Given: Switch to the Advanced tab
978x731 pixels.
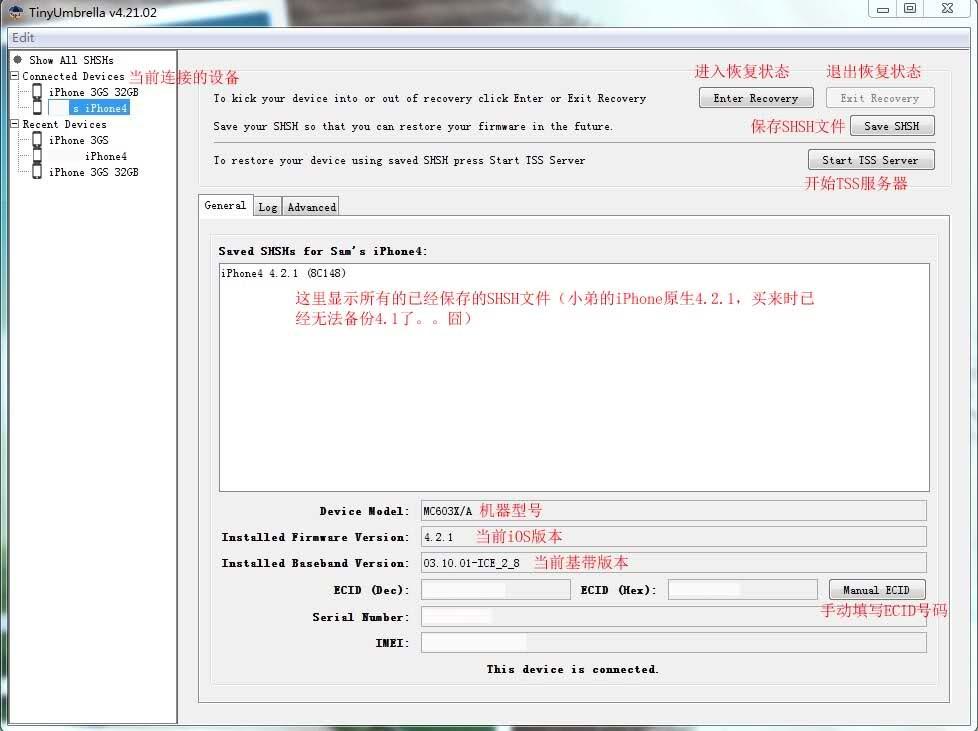Looking at the screenshot, I should pyautogui.click(x=311, y=207).
